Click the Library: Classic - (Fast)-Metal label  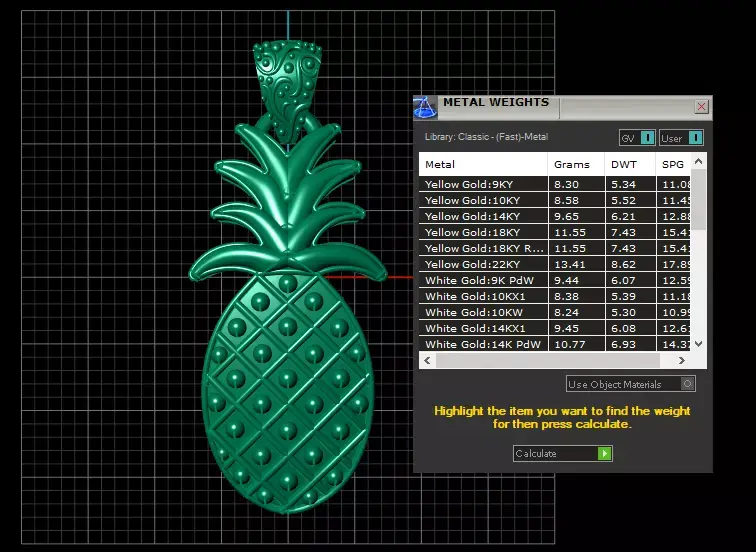tap(486, 137)
